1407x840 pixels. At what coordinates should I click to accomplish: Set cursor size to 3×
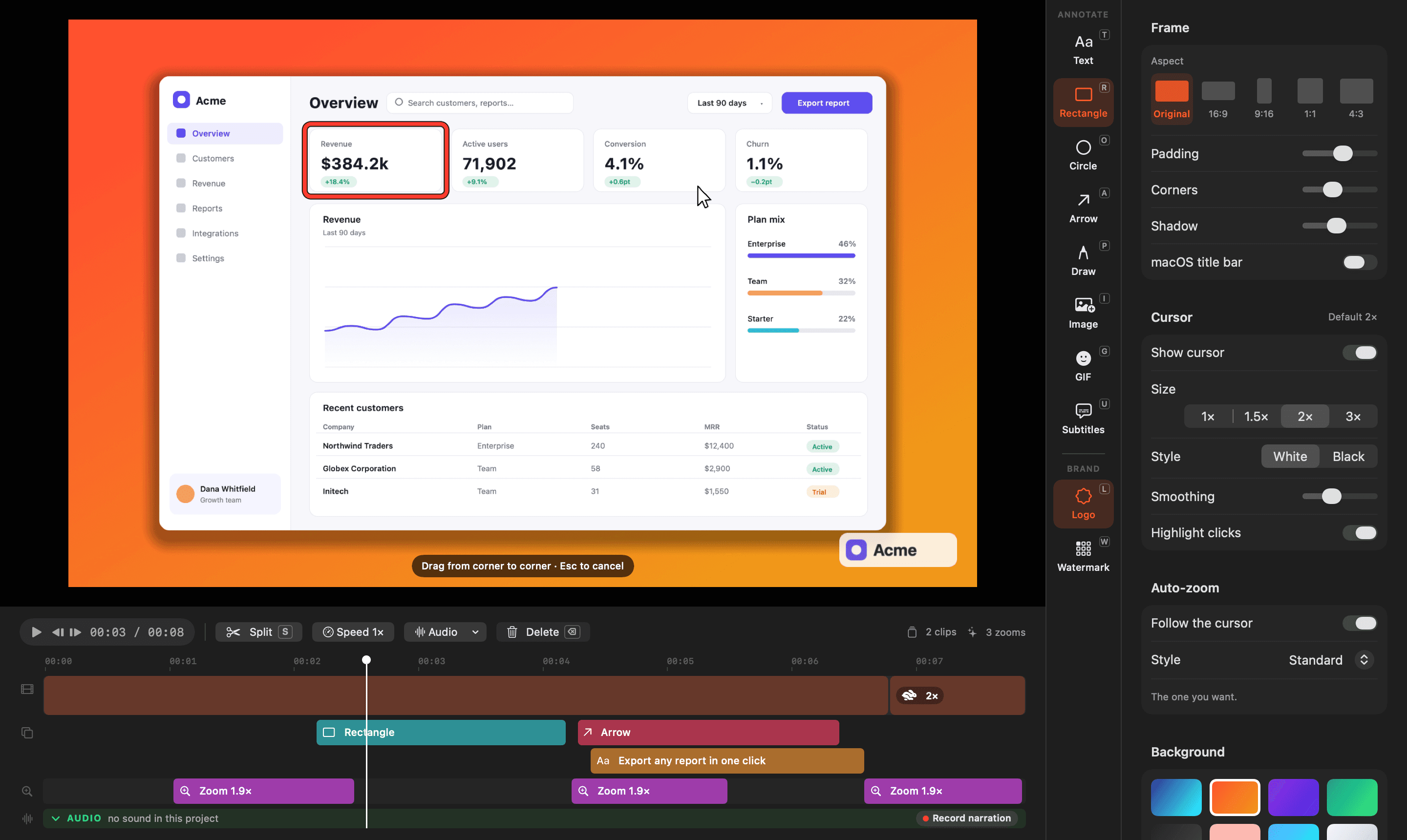(x=1353, y=417)
